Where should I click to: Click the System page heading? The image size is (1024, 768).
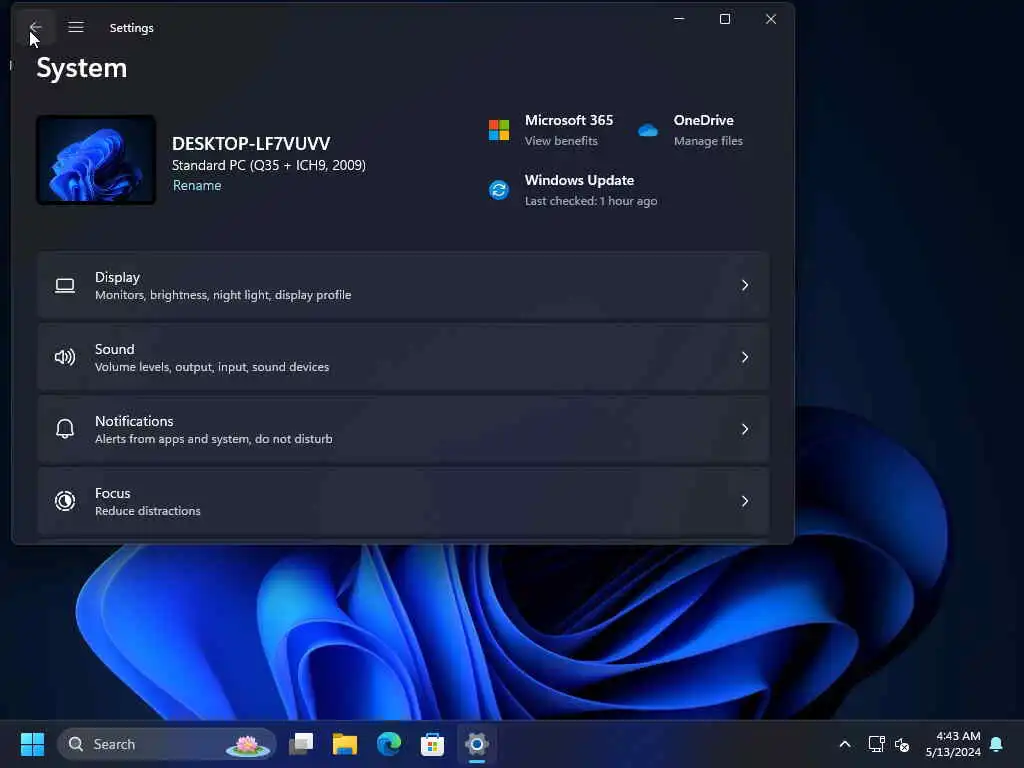pyautogui.click(x=82, y=68)
